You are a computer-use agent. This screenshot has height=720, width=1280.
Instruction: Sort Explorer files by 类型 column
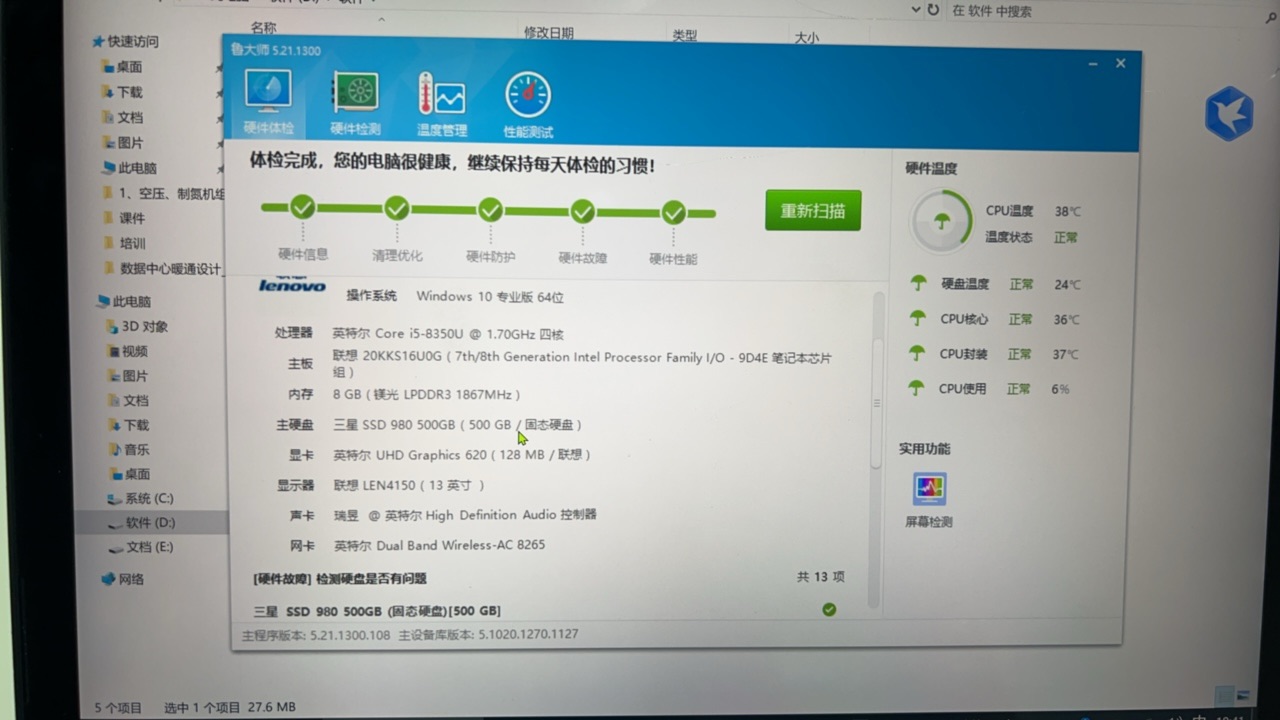coord(685,36)
